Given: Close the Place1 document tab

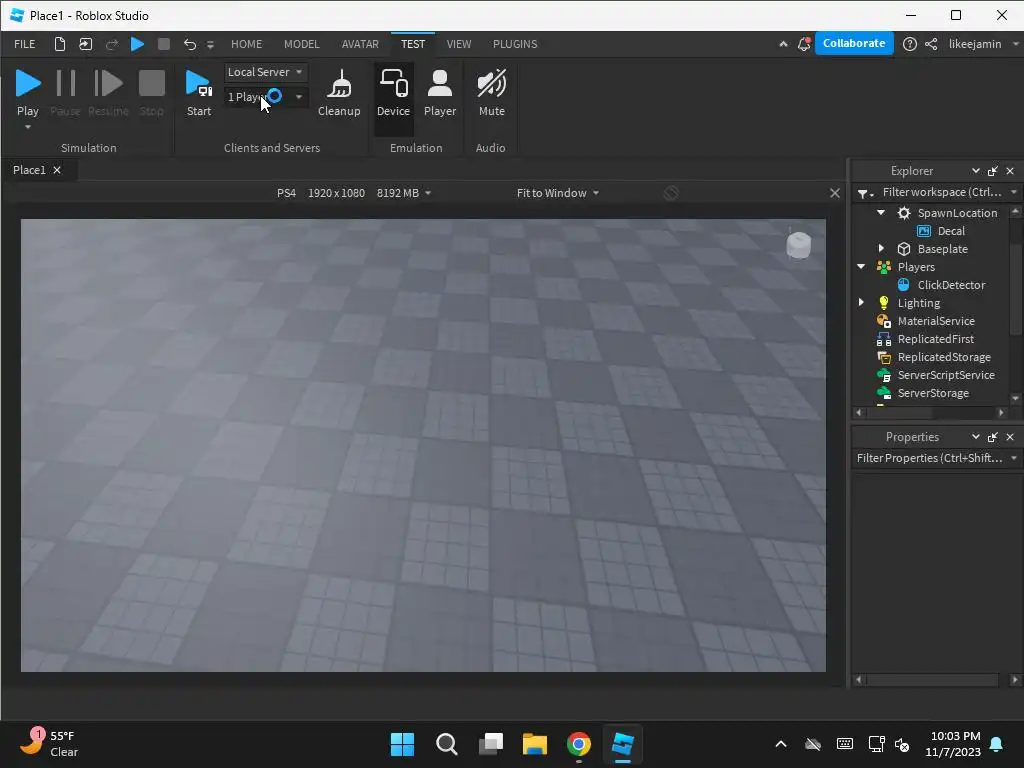Looking at the screenshot, I should click(57, 170).
